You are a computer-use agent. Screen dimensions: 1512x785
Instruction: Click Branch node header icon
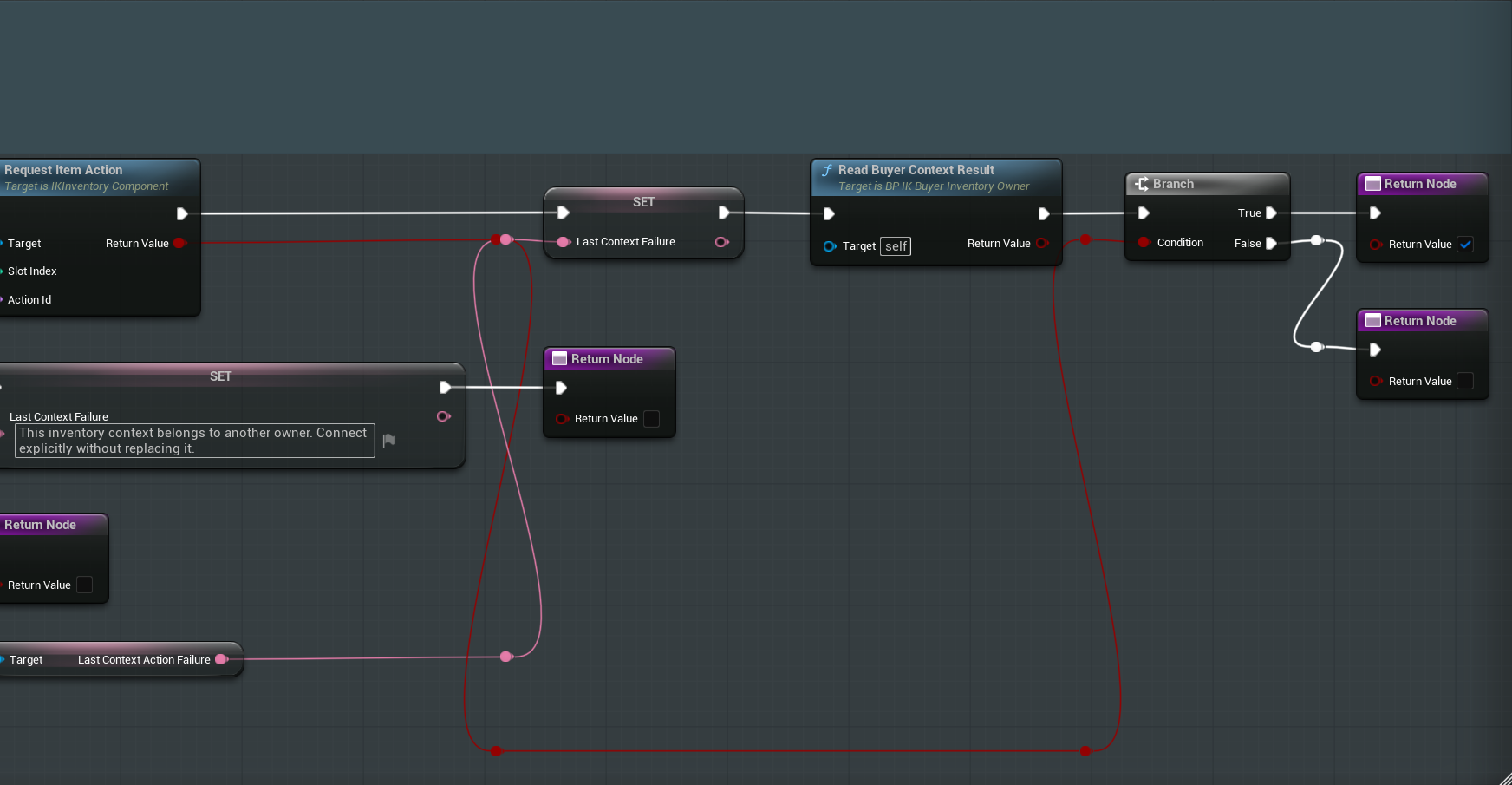coord(1142,184)
